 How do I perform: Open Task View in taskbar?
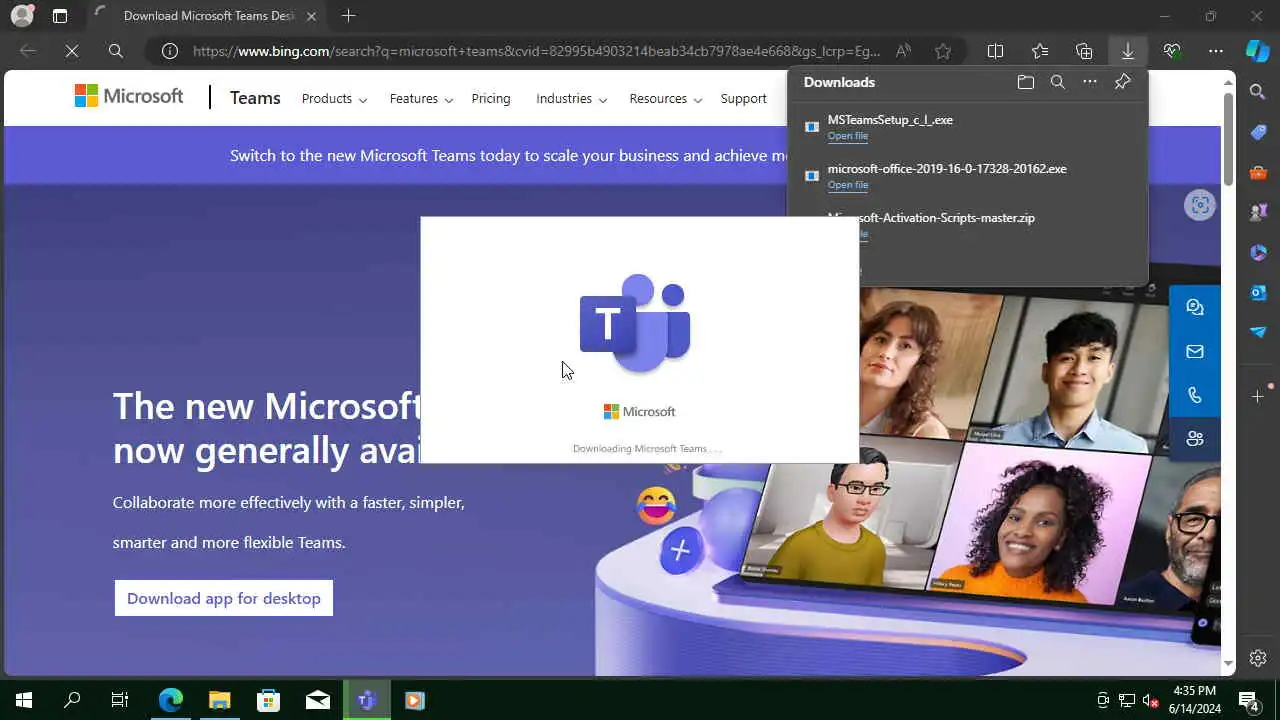click(120, 700)
